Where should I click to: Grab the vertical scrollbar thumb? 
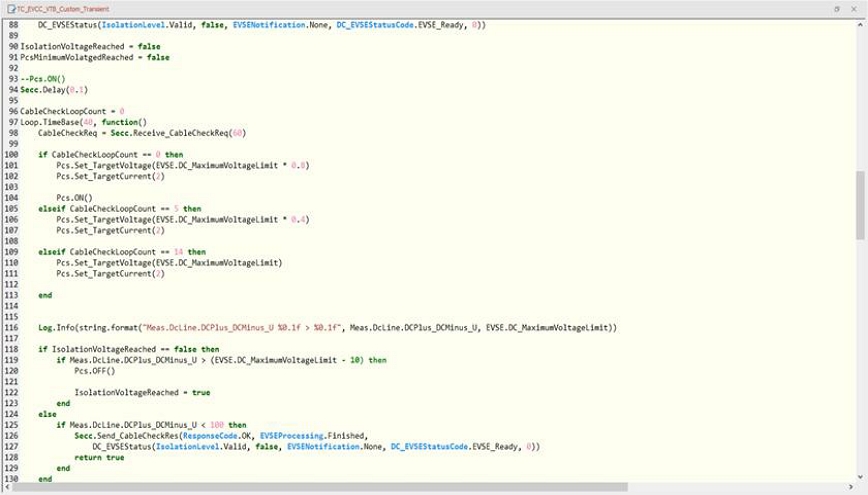pyautogui.click(x=861, y=205)
